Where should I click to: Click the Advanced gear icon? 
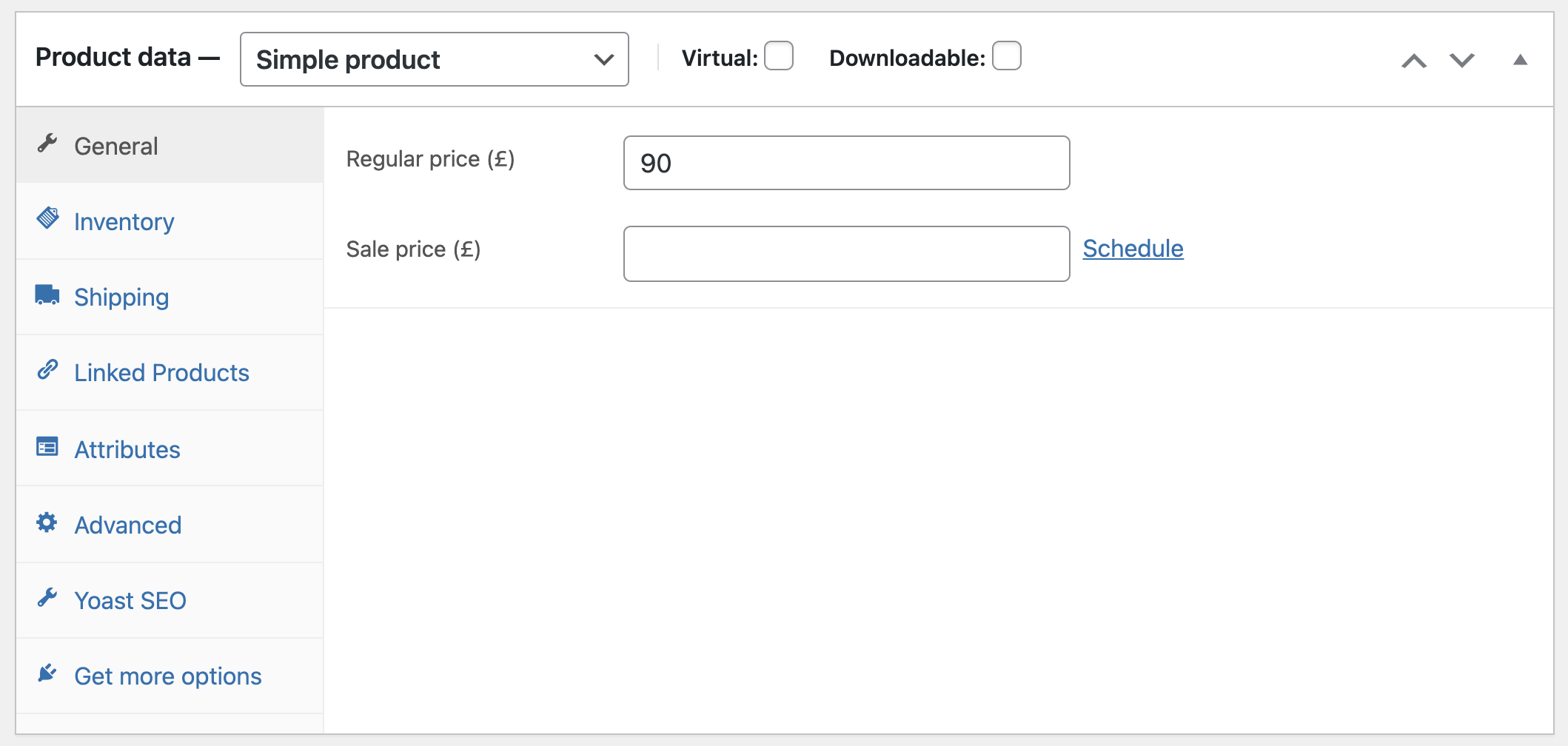[x=47, y=522]
